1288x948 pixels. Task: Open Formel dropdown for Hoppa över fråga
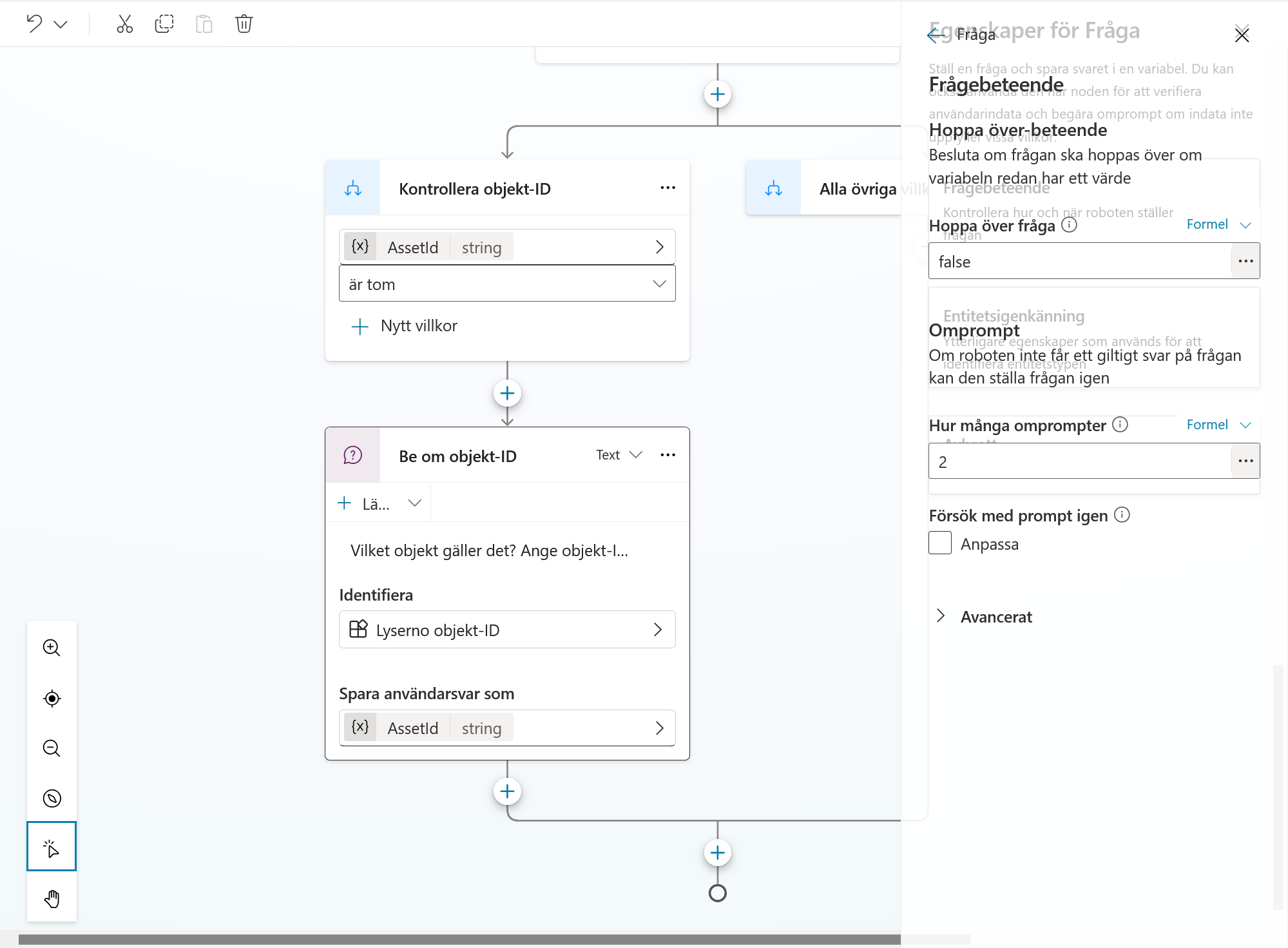click(x=1219, y=224)
